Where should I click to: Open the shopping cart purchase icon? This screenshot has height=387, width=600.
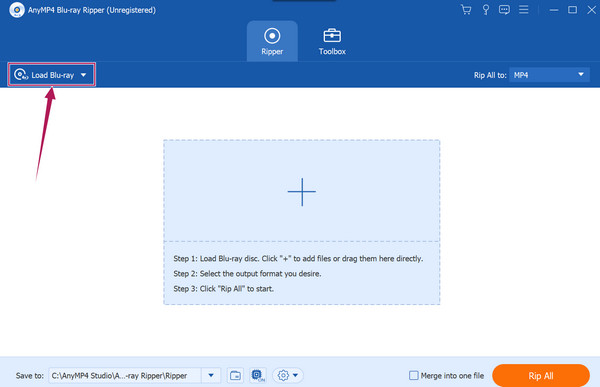(x=466, y=10)
